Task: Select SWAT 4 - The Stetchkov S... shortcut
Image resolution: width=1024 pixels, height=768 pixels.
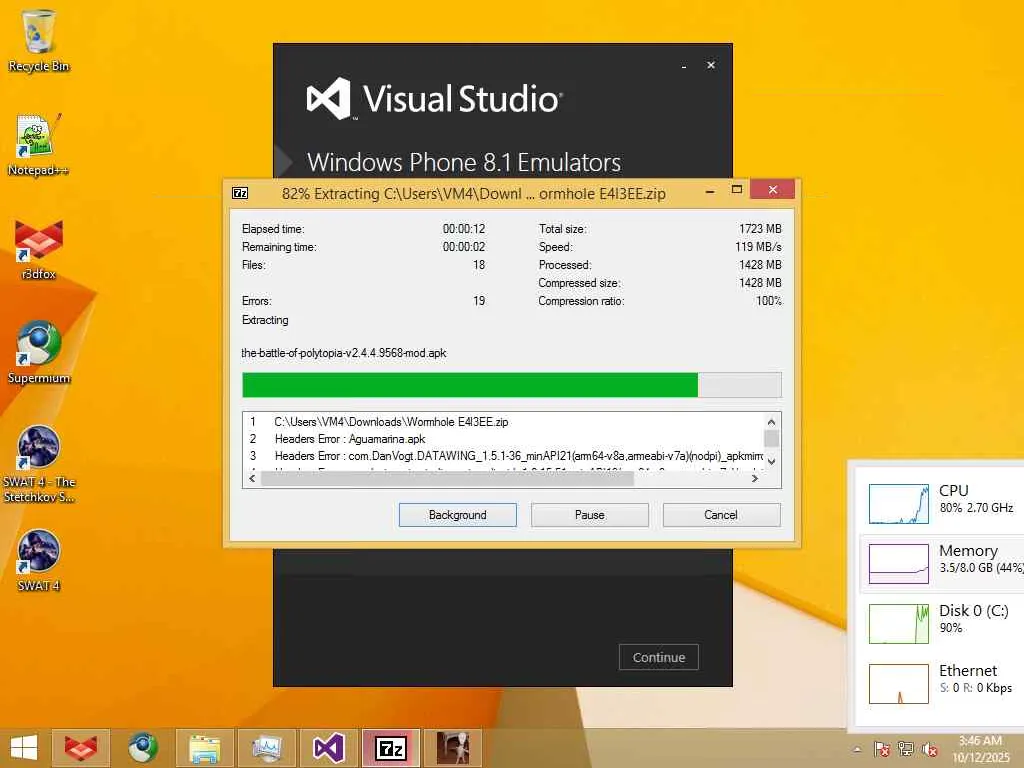Action: pyautogui.click(x=39, y=464)
